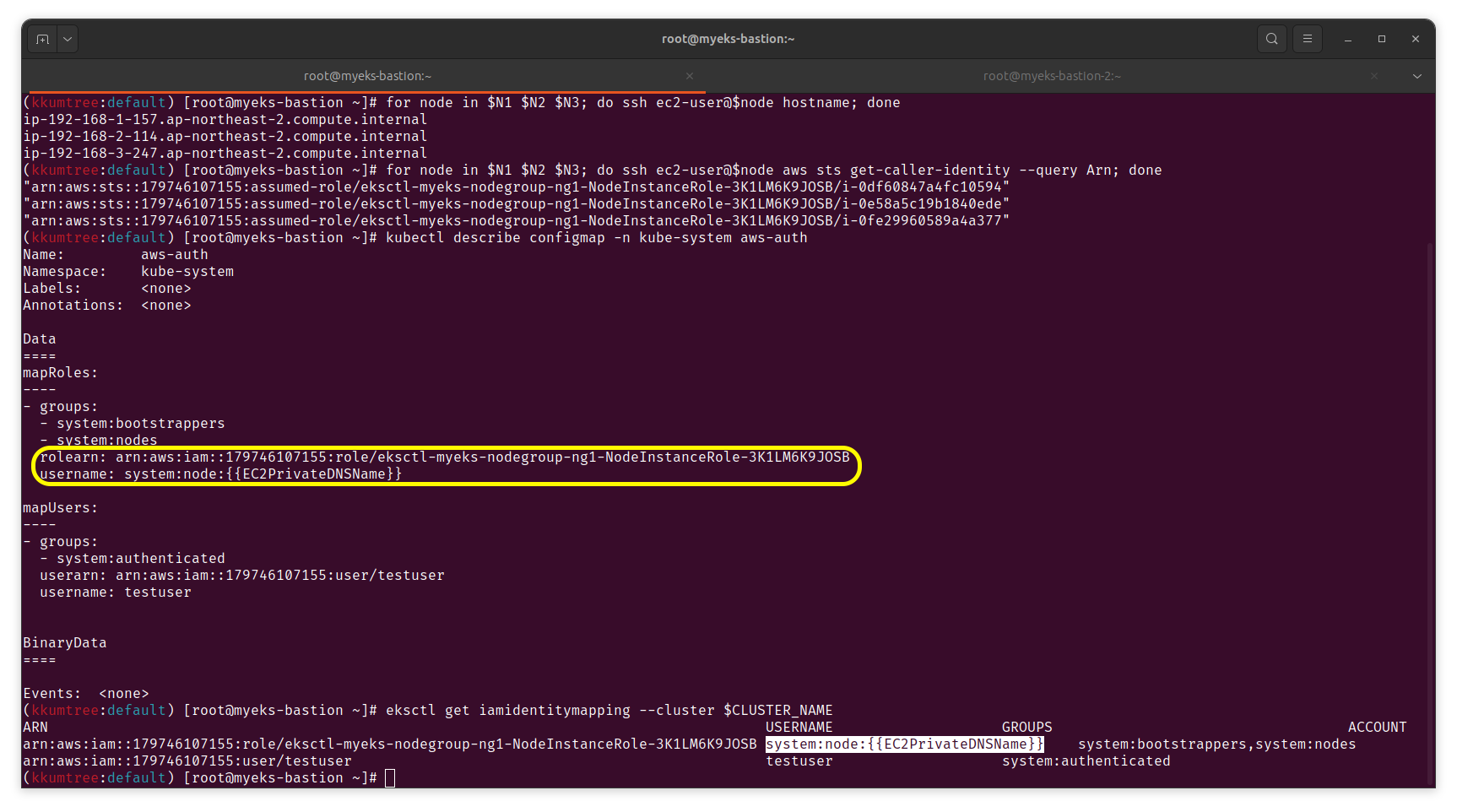Switch to root@myeks-bastion-2:~ tab

pos(1052,76)
